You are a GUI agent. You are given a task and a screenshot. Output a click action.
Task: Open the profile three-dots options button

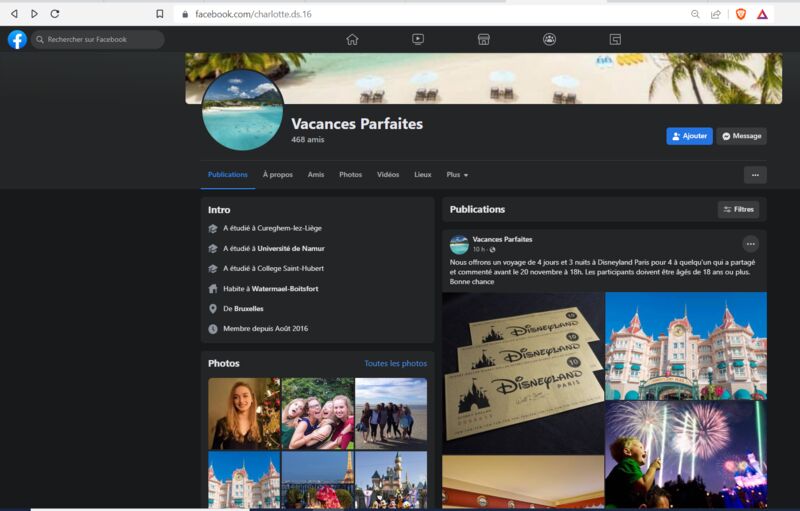pyautogui.click(x=755, y=175)
